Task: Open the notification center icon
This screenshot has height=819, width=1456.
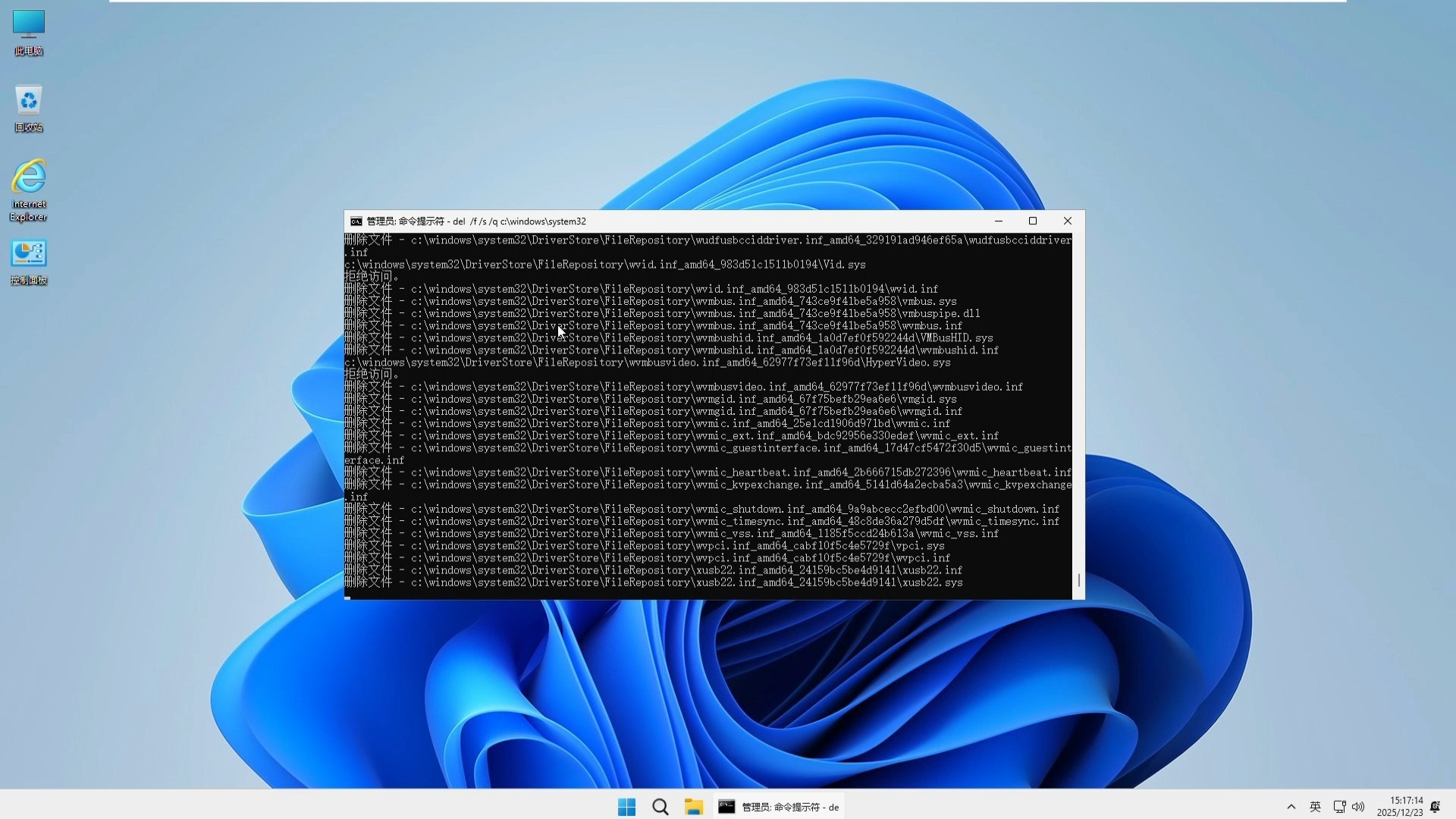Action: pyautogui.click(x=1435, y=807)
